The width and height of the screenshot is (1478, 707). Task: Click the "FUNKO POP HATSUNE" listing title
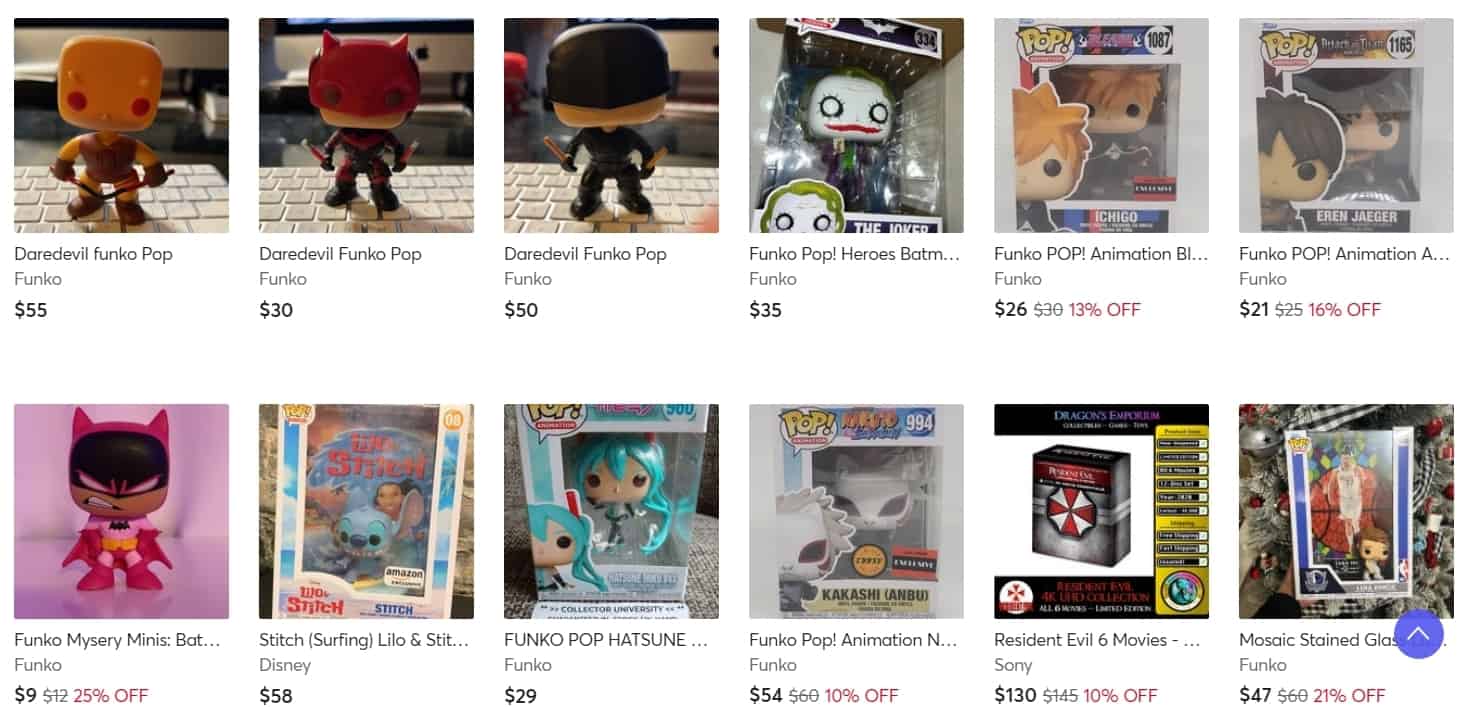(605, 640)
